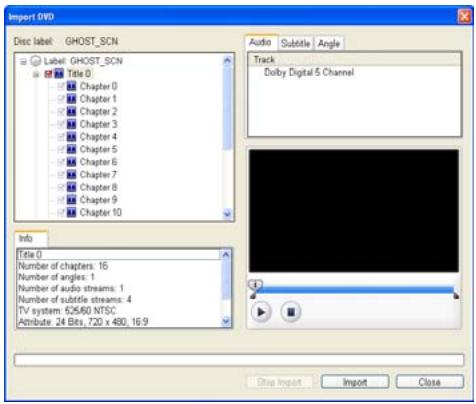The width and height of the screenshot is (476, 404).
Task: Toggle the Chapter 0 checkbox
Action: click(61, 86)
